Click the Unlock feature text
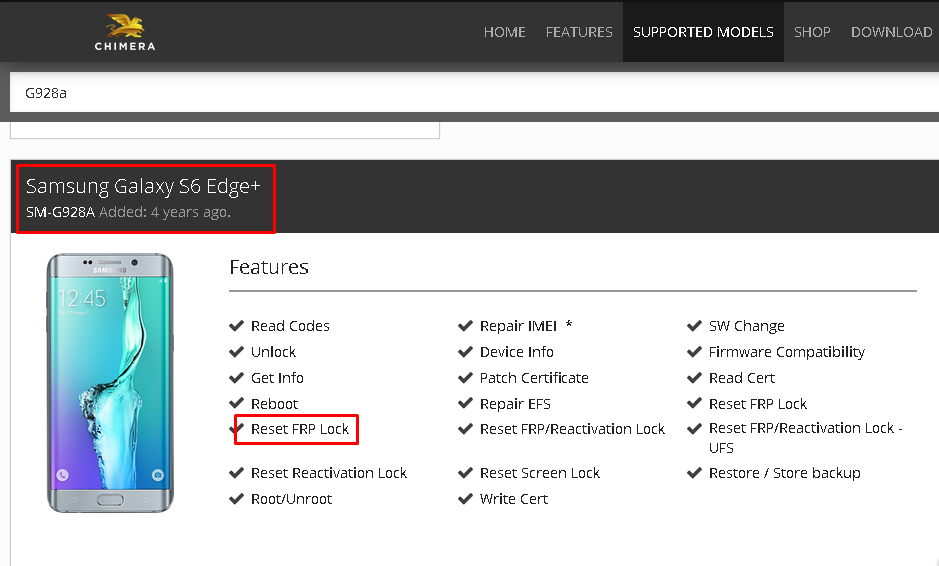 273,352
